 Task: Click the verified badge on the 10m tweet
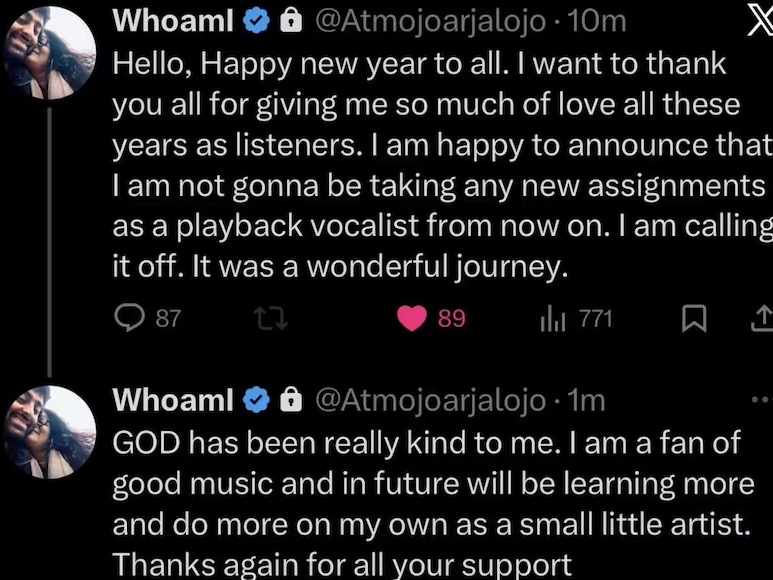pyautogui.click(x=257, y=20)
